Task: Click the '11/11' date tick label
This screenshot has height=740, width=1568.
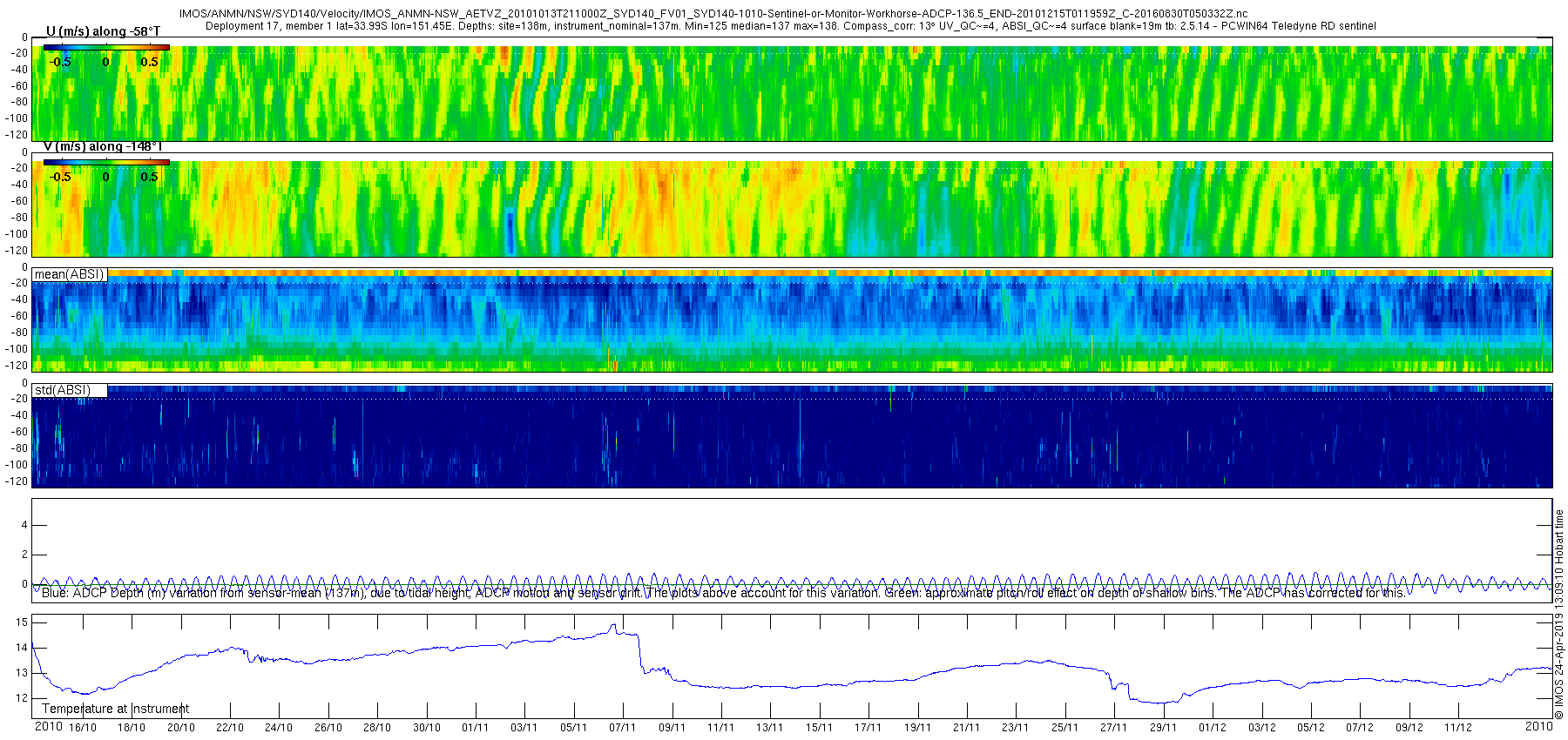Action: pos(721,728)
